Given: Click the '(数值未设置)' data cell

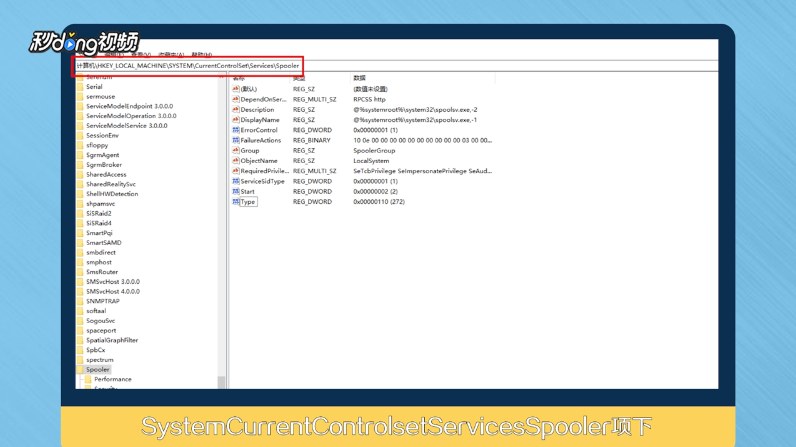Looking at the screenshot, I should click(x=370, y=89).
